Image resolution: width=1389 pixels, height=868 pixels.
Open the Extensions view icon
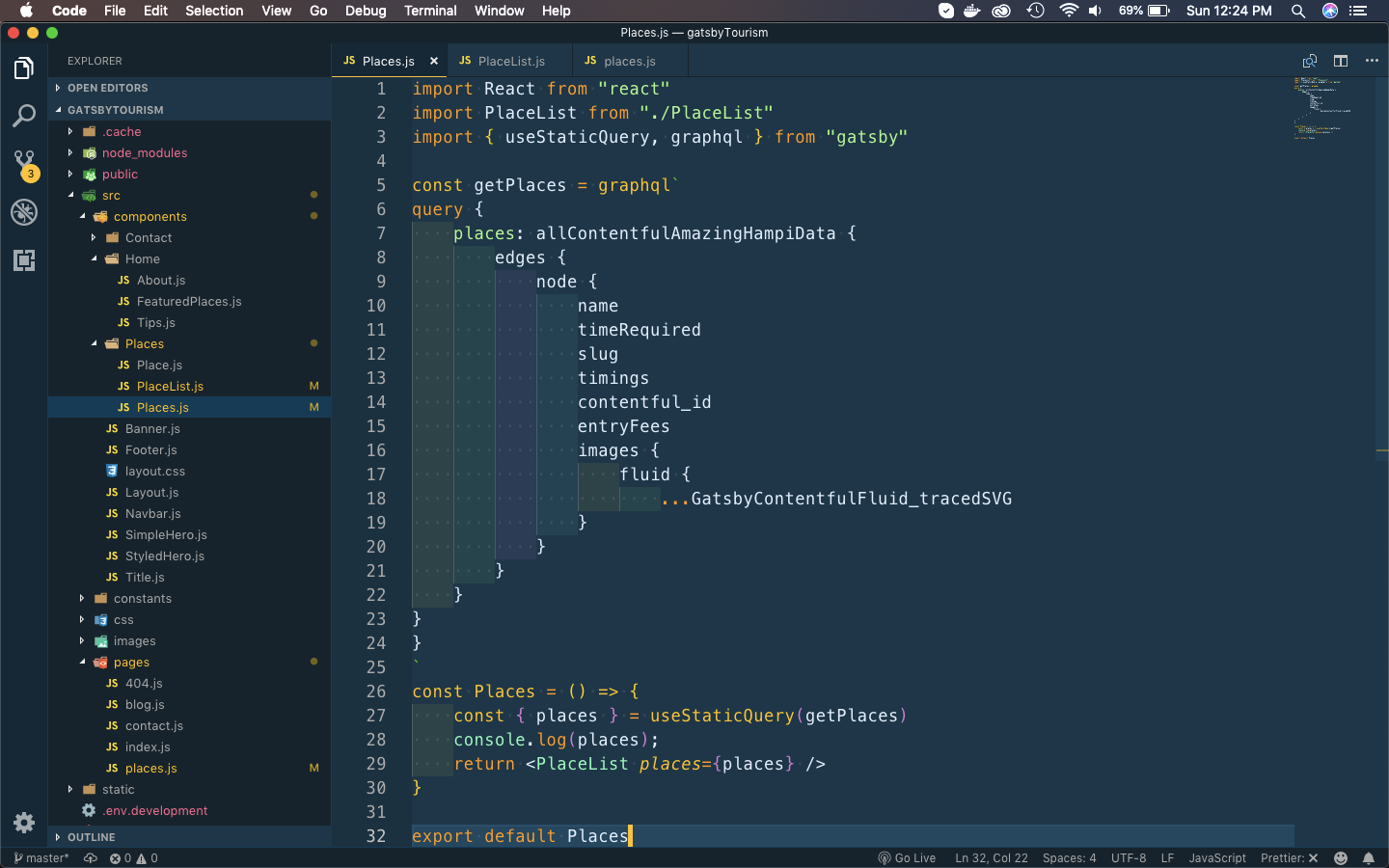coord(24,260)
